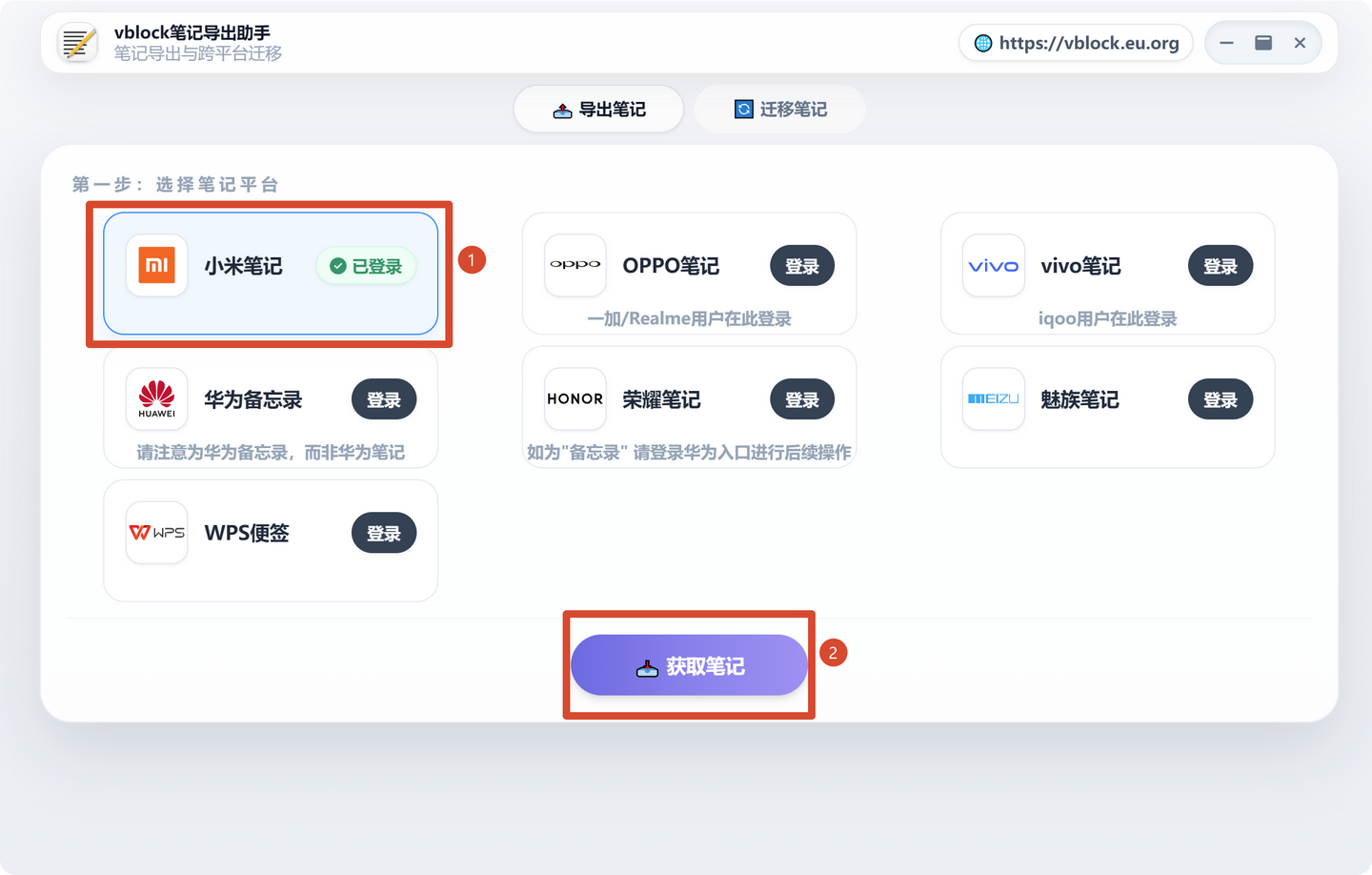
Task: Select the 小米笔记 platform card
Action: 271,274
